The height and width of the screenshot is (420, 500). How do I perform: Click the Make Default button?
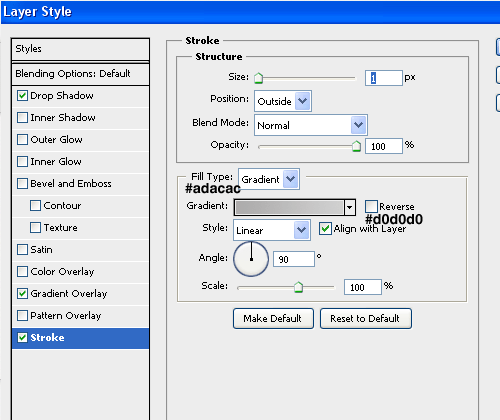[273, 319]
